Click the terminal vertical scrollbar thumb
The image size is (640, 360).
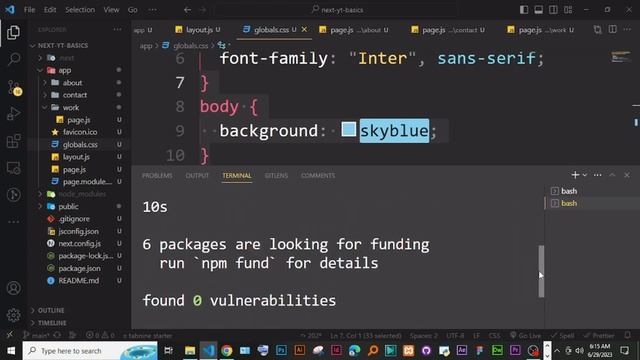(541, 271)
